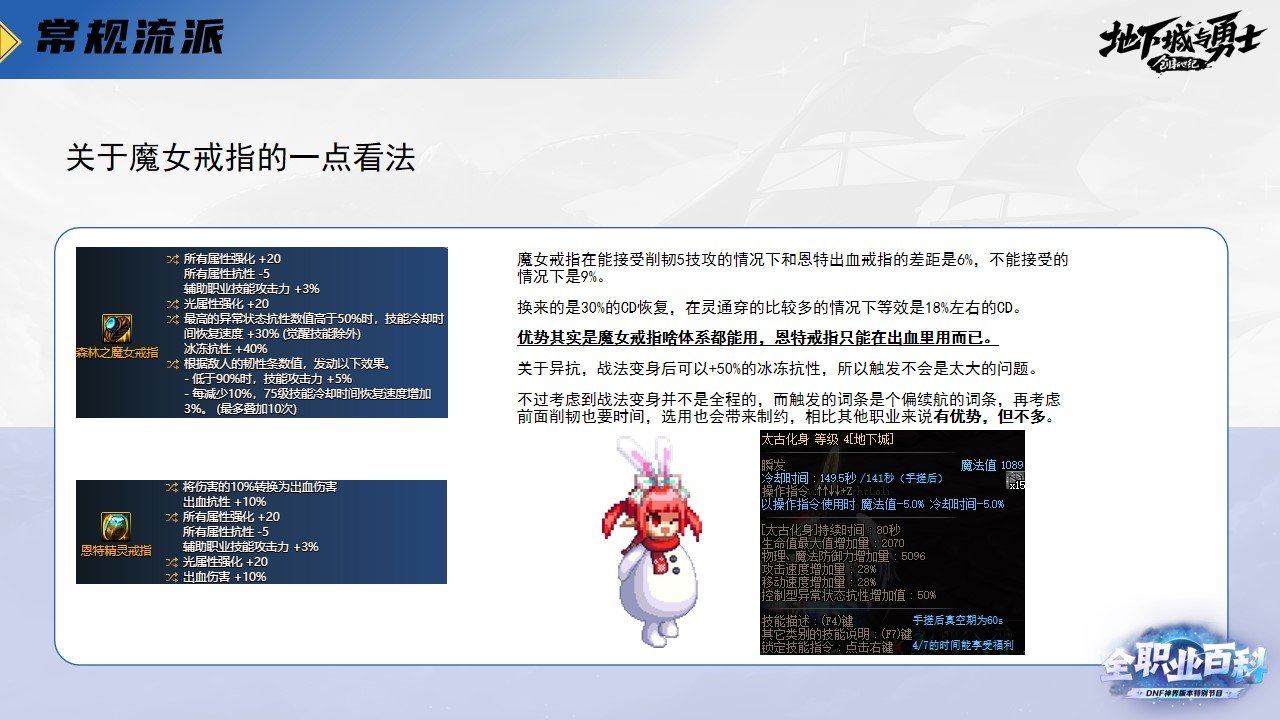The width and height of the screenshot is (1280, 720).
Task: Click the 太古化身 skill tooltip image
Action: pos(892,542)
